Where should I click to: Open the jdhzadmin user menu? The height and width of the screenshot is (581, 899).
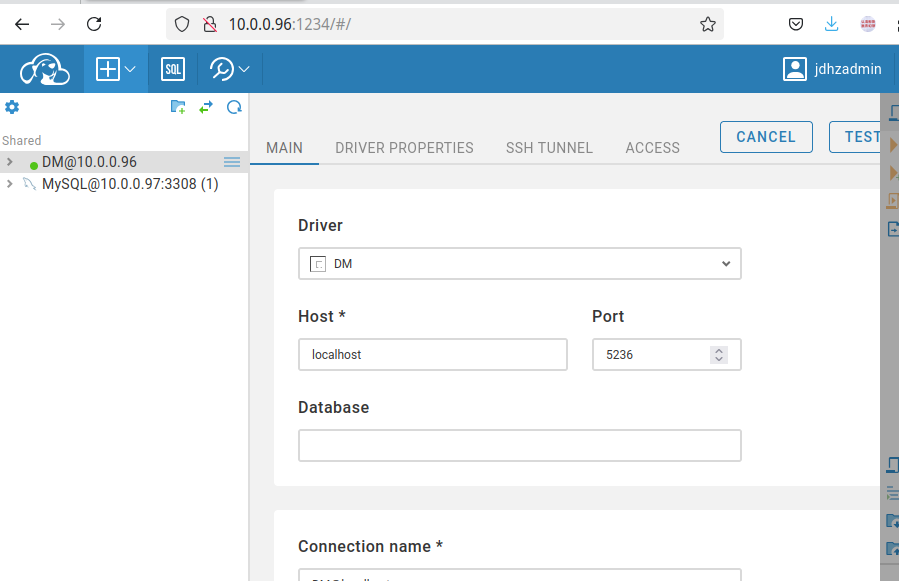tap(832, 69)
